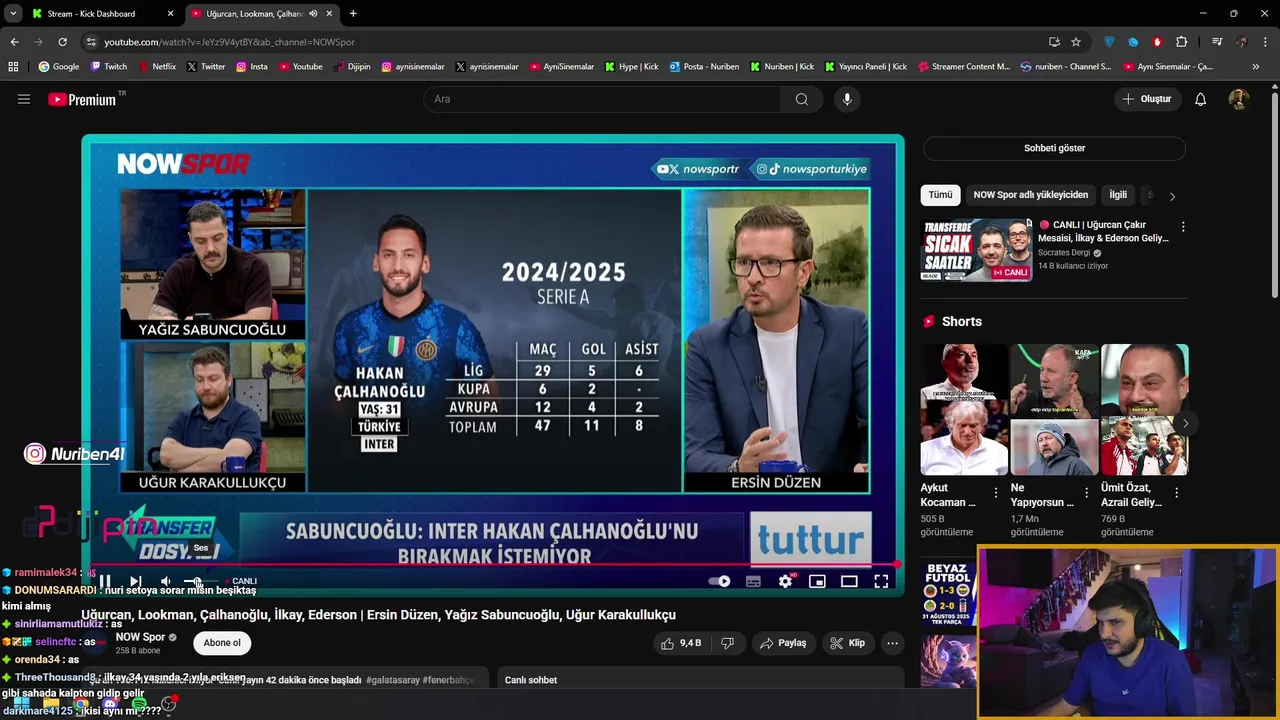Subscribe with the Abone ol button
This screenshot has width=1280, height=720.
(222, 643)
